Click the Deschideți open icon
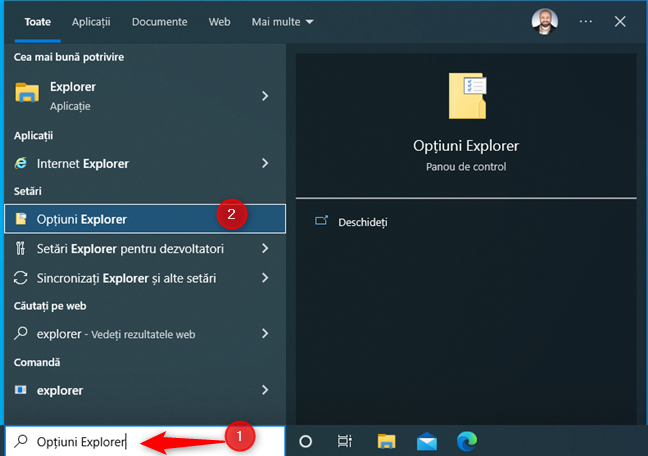648x456 pixels. pos(321,221)
